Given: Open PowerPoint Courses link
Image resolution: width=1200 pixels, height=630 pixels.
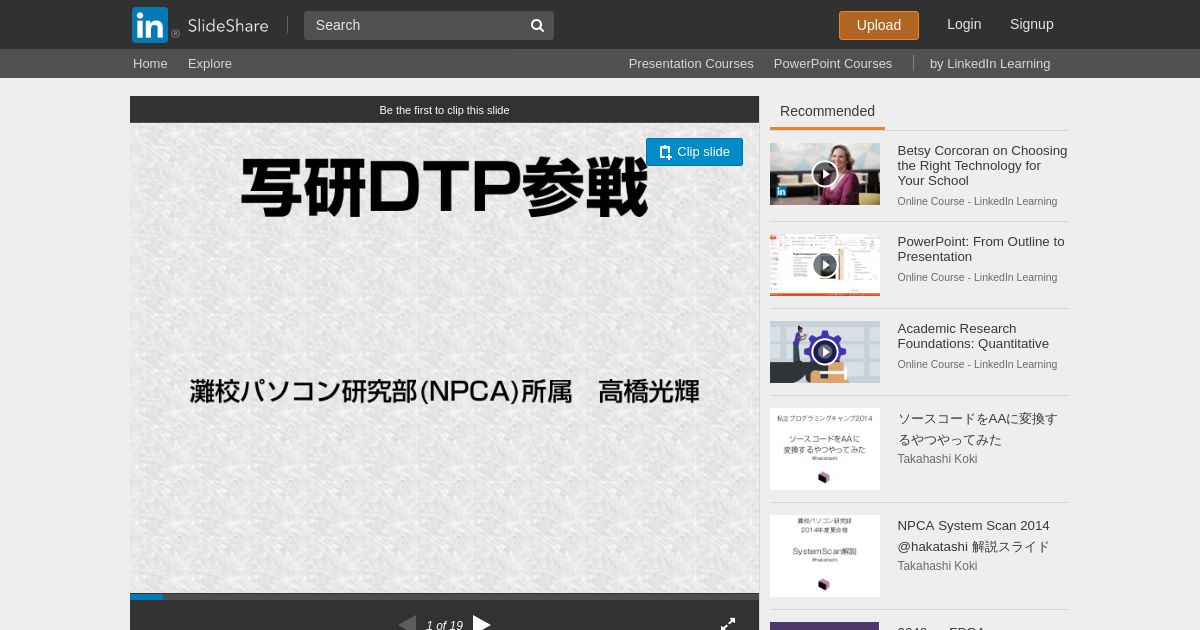Looking at the screenshot, I should pos(833,63).
